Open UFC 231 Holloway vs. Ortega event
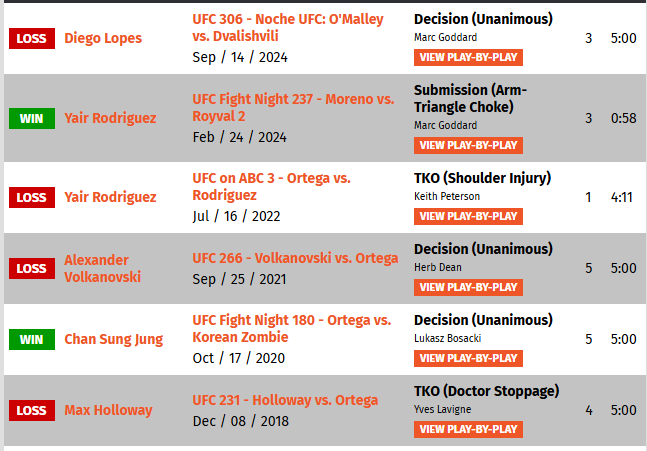647x451 pixels. [x=285, y=400]
